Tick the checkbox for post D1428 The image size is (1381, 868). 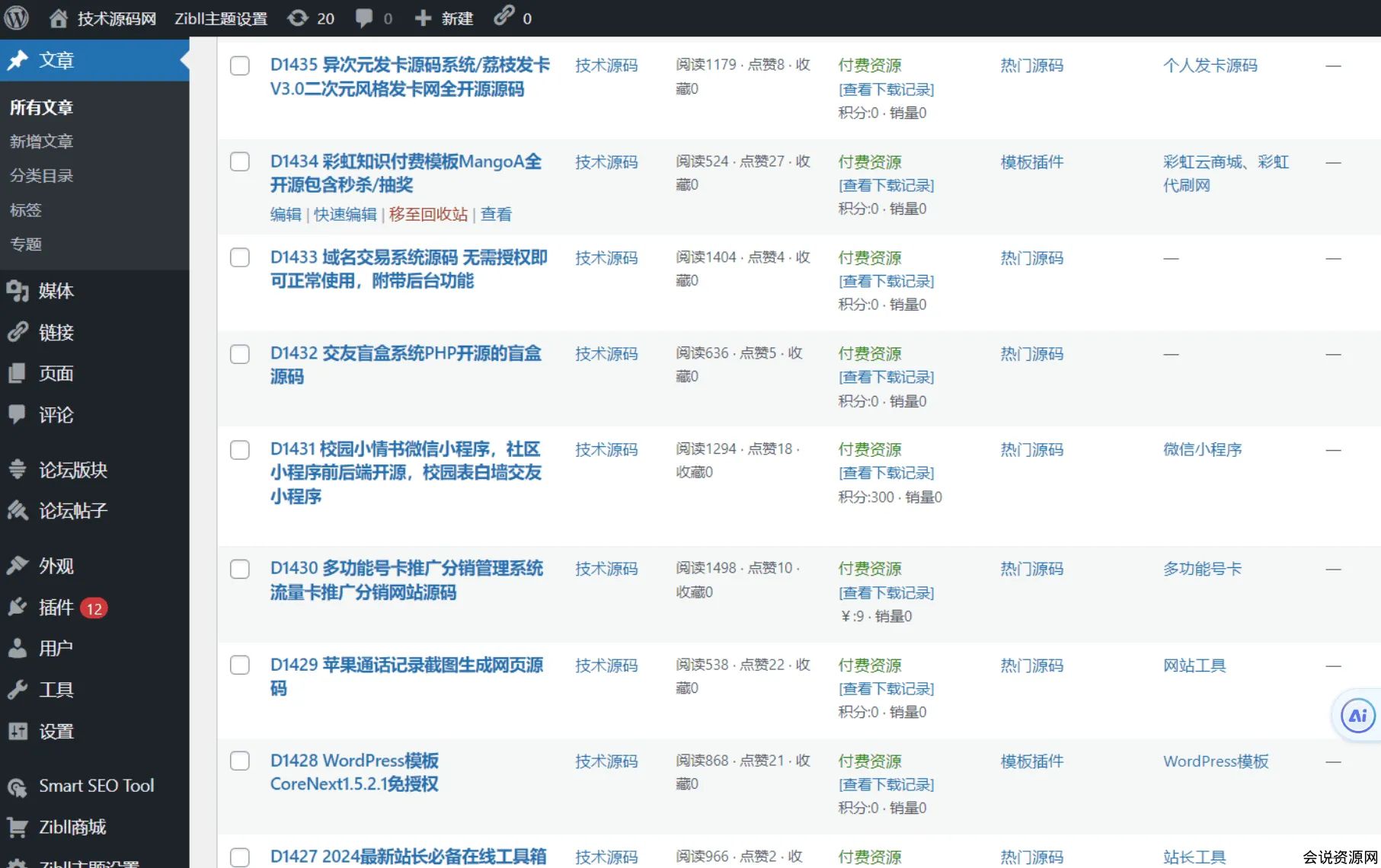[x=240, y=761]
